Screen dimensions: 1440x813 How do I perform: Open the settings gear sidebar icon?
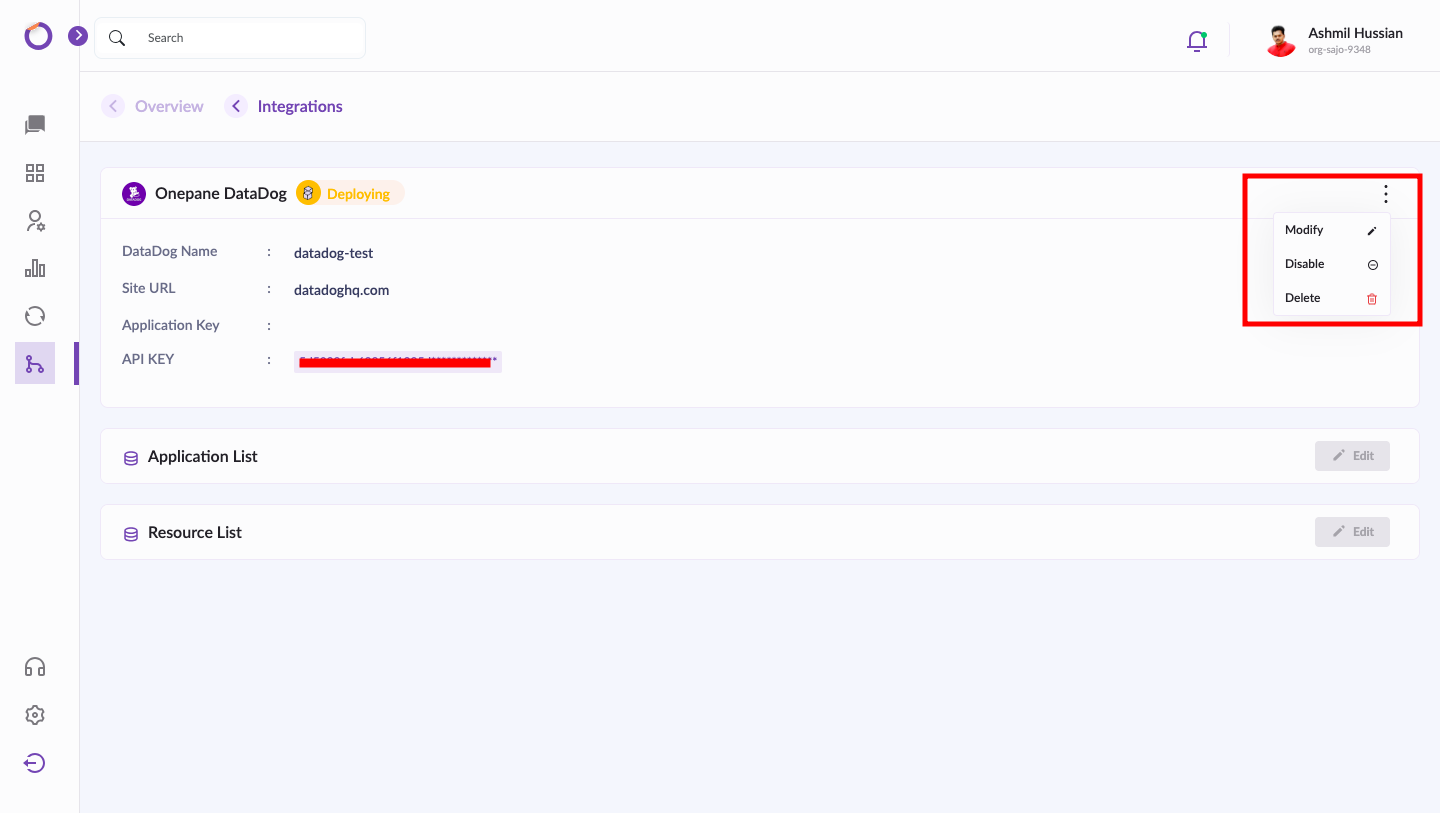(x=35, y=715)
